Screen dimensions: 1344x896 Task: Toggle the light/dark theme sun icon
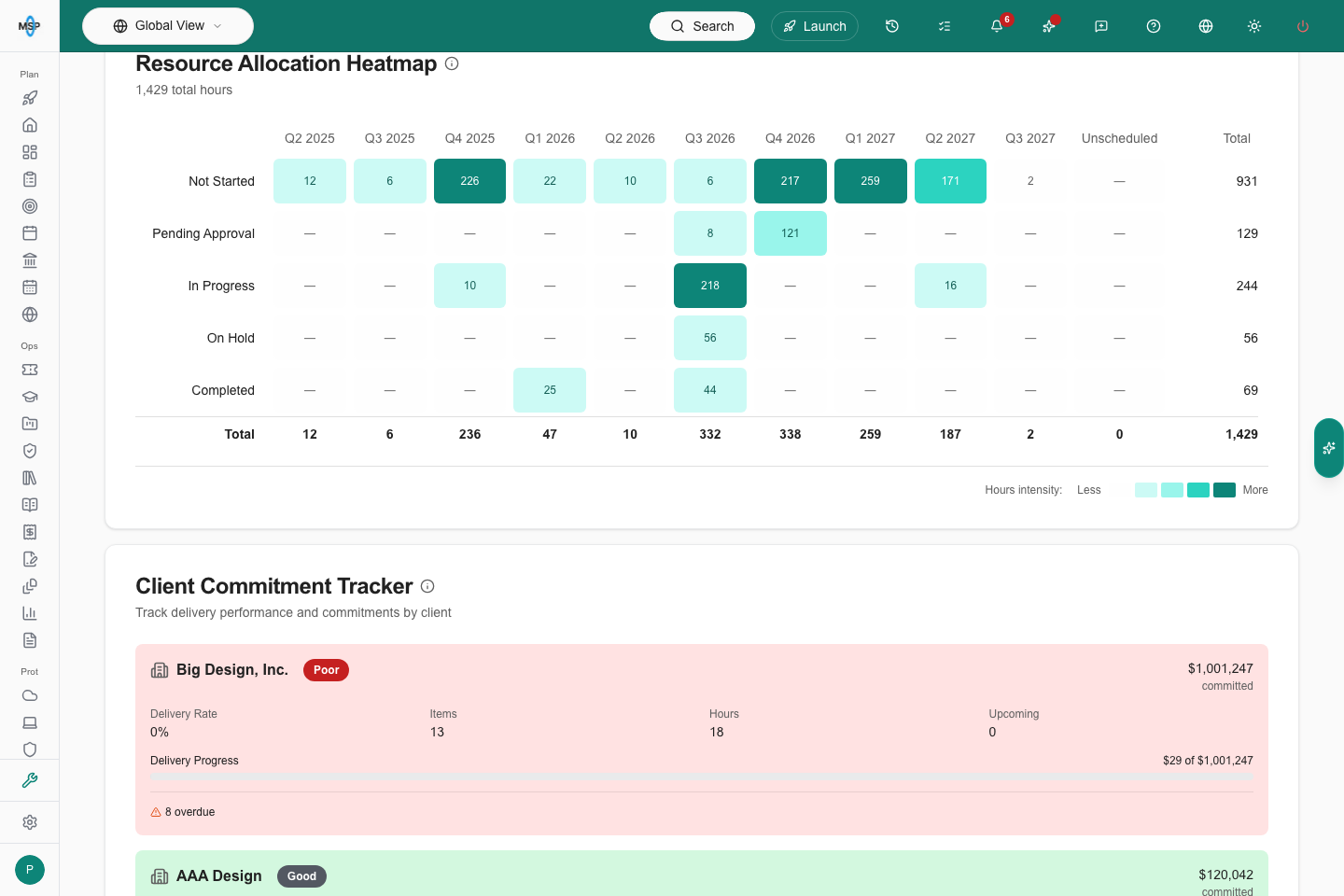[x=1254, y=26]
